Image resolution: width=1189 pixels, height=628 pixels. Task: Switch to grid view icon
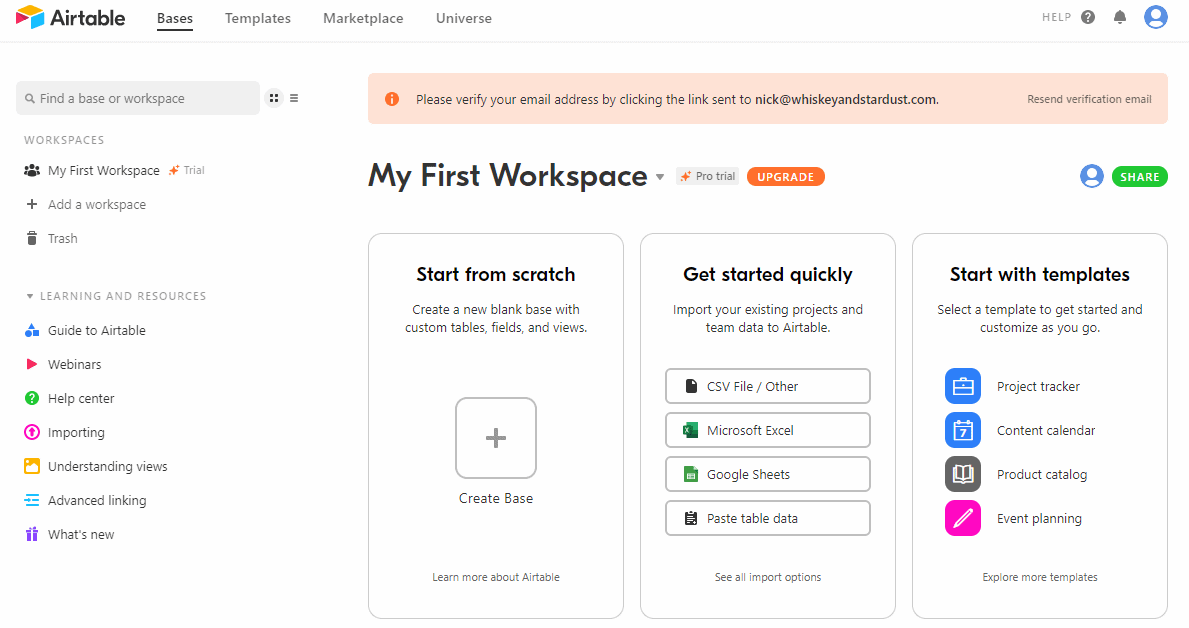click(274, 98)
